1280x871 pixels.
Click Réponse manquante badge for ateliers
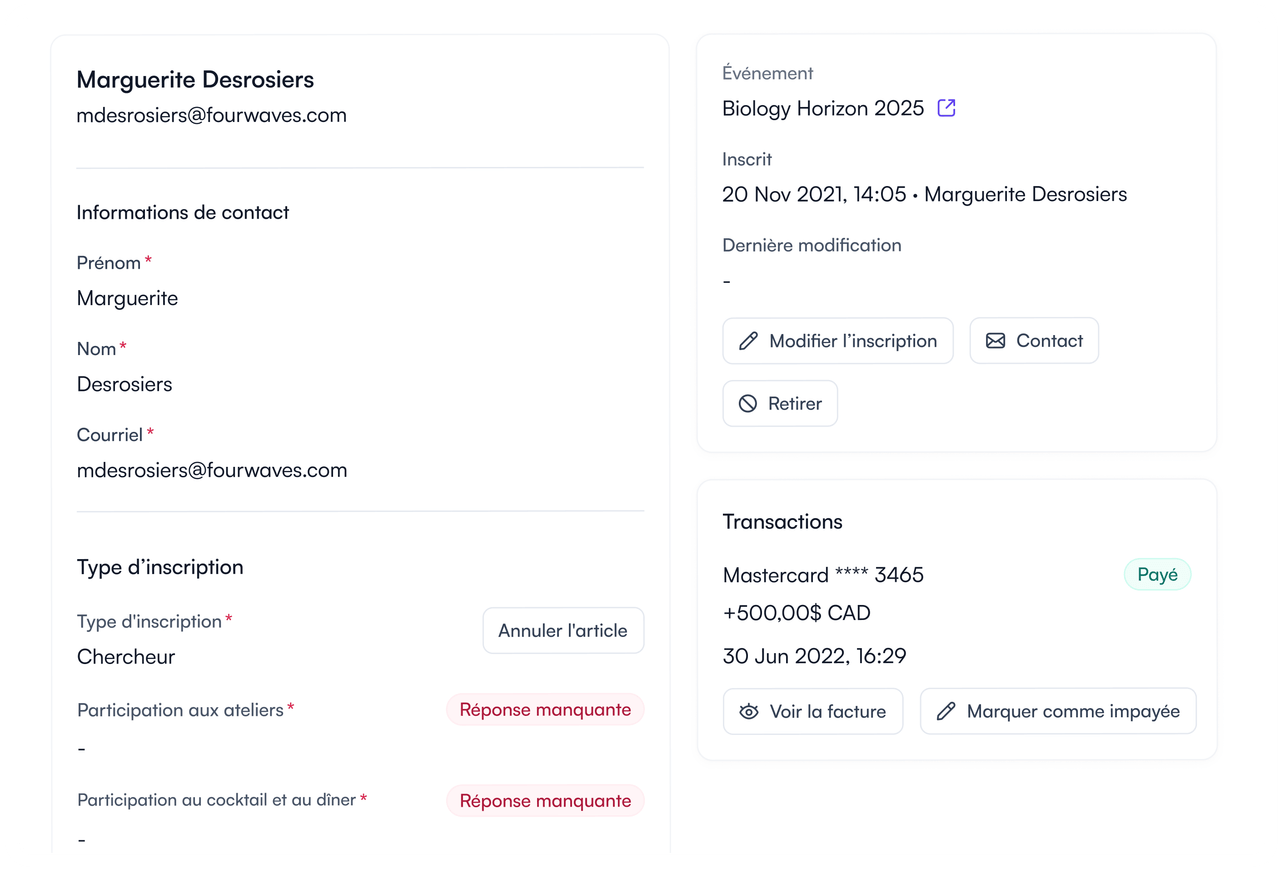point(545,710)
